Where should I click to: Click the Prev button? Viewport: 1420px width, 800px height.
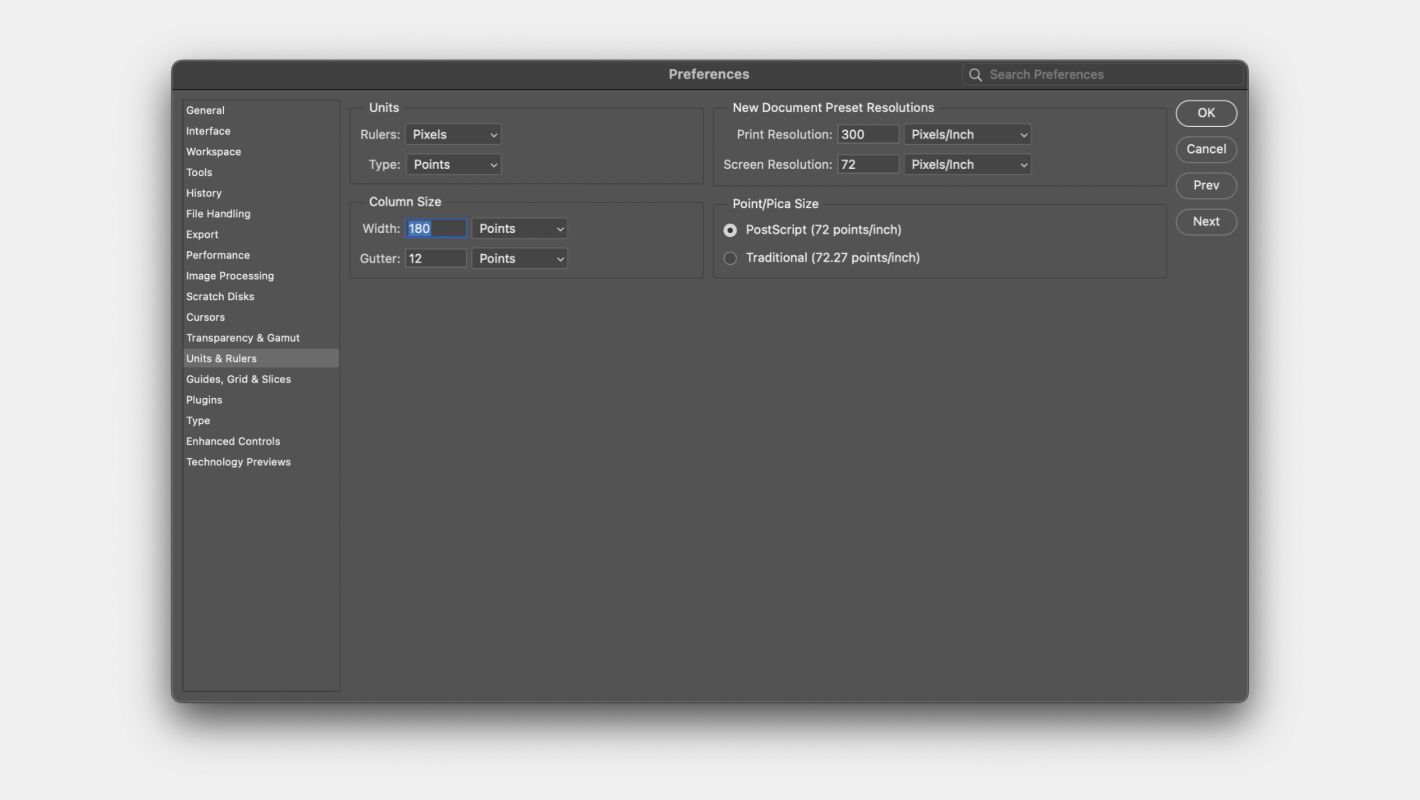[1206, 186]
